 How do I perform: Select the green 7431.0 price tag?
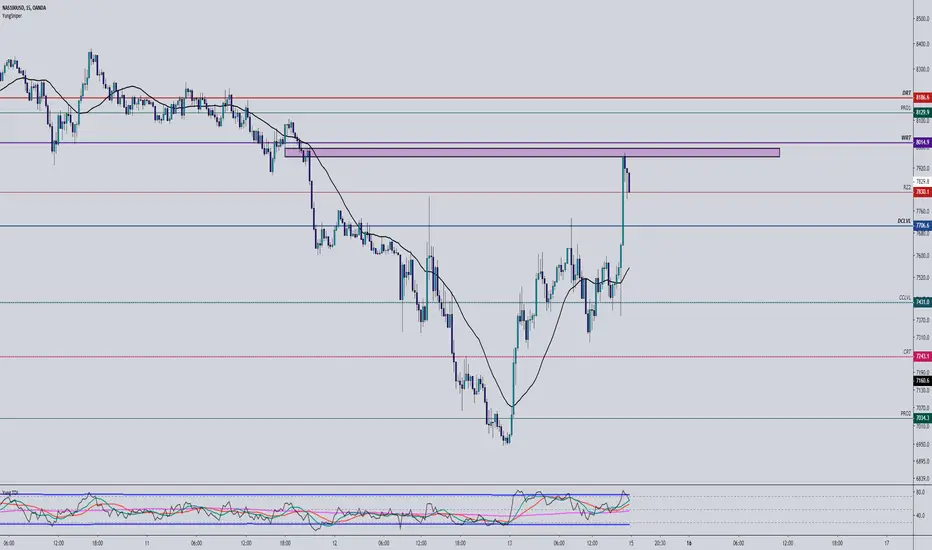922,302
